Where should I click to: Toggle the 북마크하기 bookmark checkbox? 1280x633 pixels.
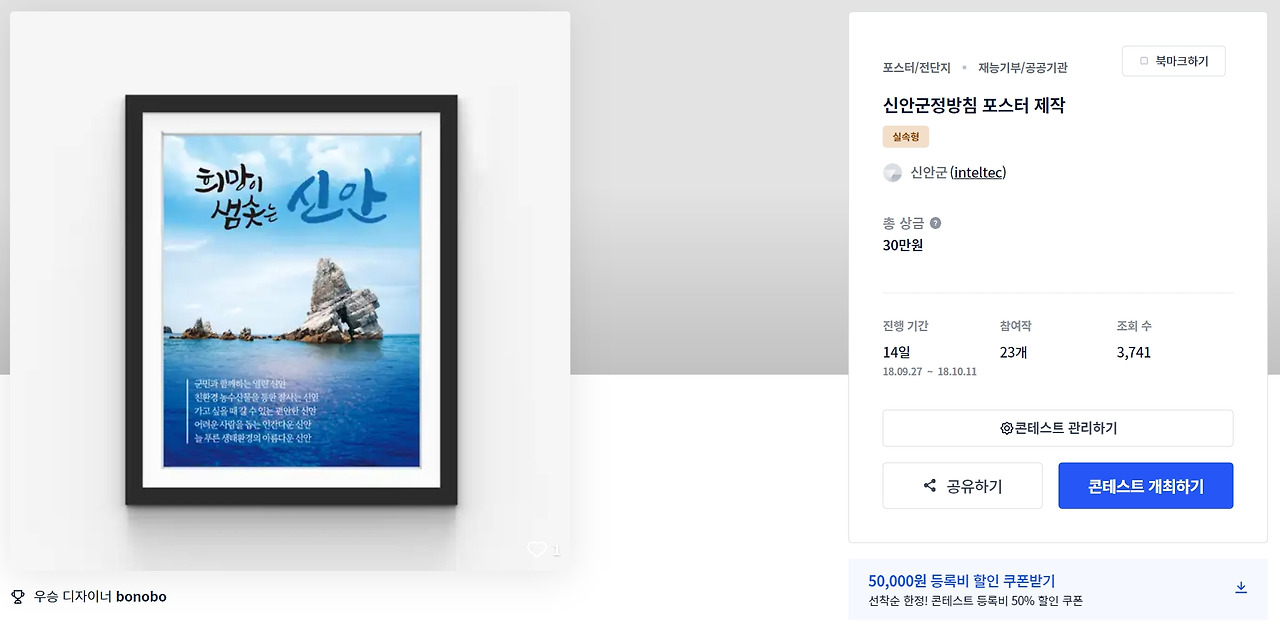[1144, 61]
